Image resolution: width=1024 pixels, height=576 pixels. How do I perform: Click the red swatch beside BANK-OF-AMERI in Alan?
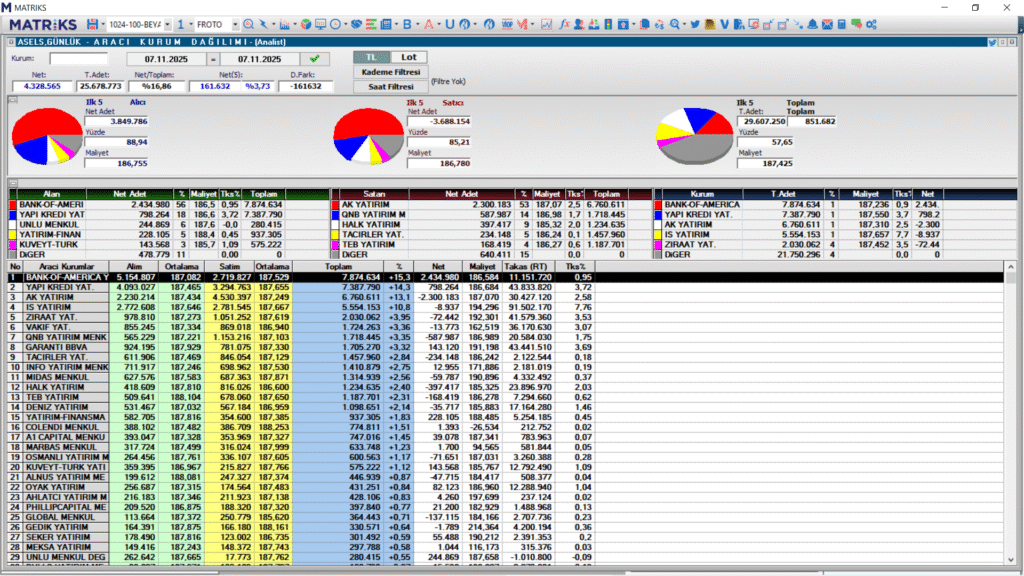(x=14, y=204)
